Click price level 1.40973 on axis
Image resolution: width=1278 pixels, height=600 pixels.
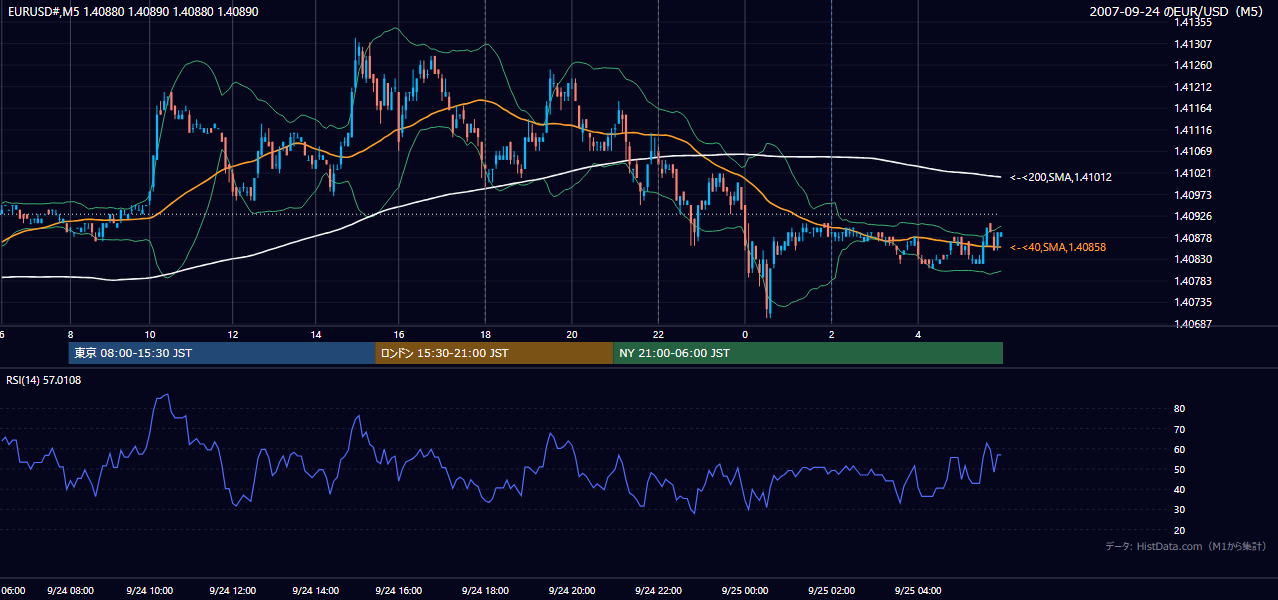tap(1192, 194)
